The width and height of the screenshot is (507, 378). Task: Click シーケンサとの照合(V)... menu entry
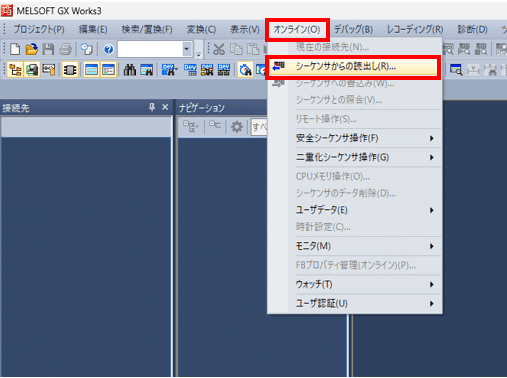coord(355,100)
